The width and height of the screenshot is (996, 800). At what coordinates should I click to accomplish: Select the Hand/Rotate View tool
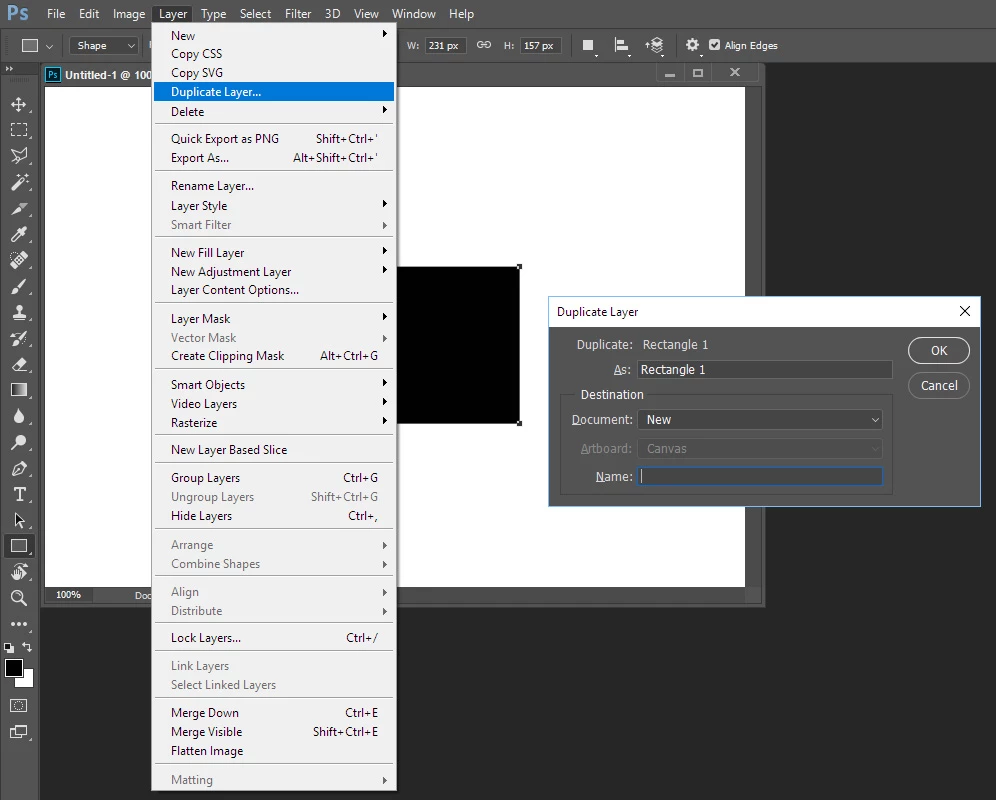19,572
